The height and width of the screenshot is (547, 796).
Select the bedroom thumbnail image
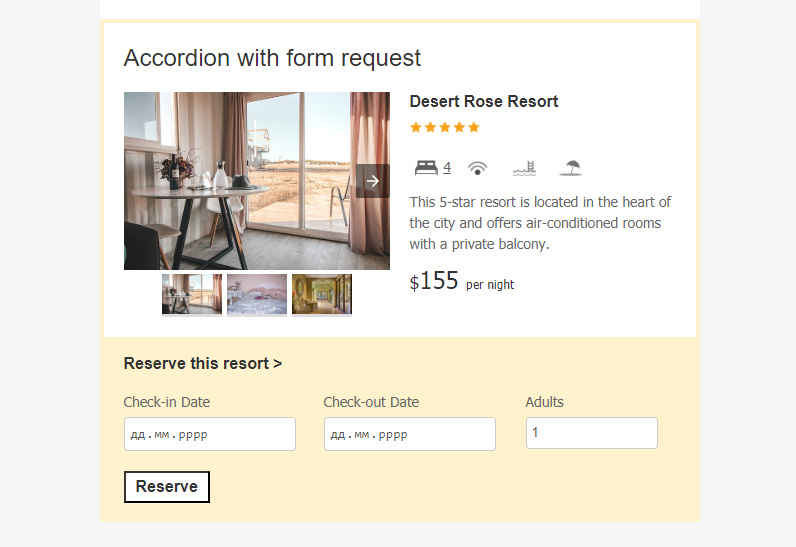(x=257, y=294)
